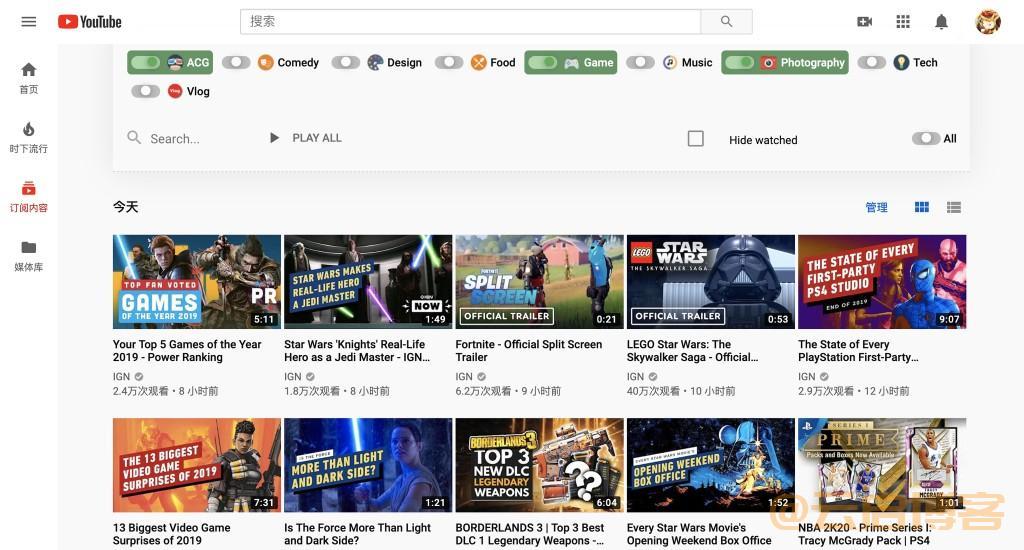Image resolution: width=1024 pixels, height=550 pixels.
Task: Click the YouTube logo
Action: (x=90, y=22)
